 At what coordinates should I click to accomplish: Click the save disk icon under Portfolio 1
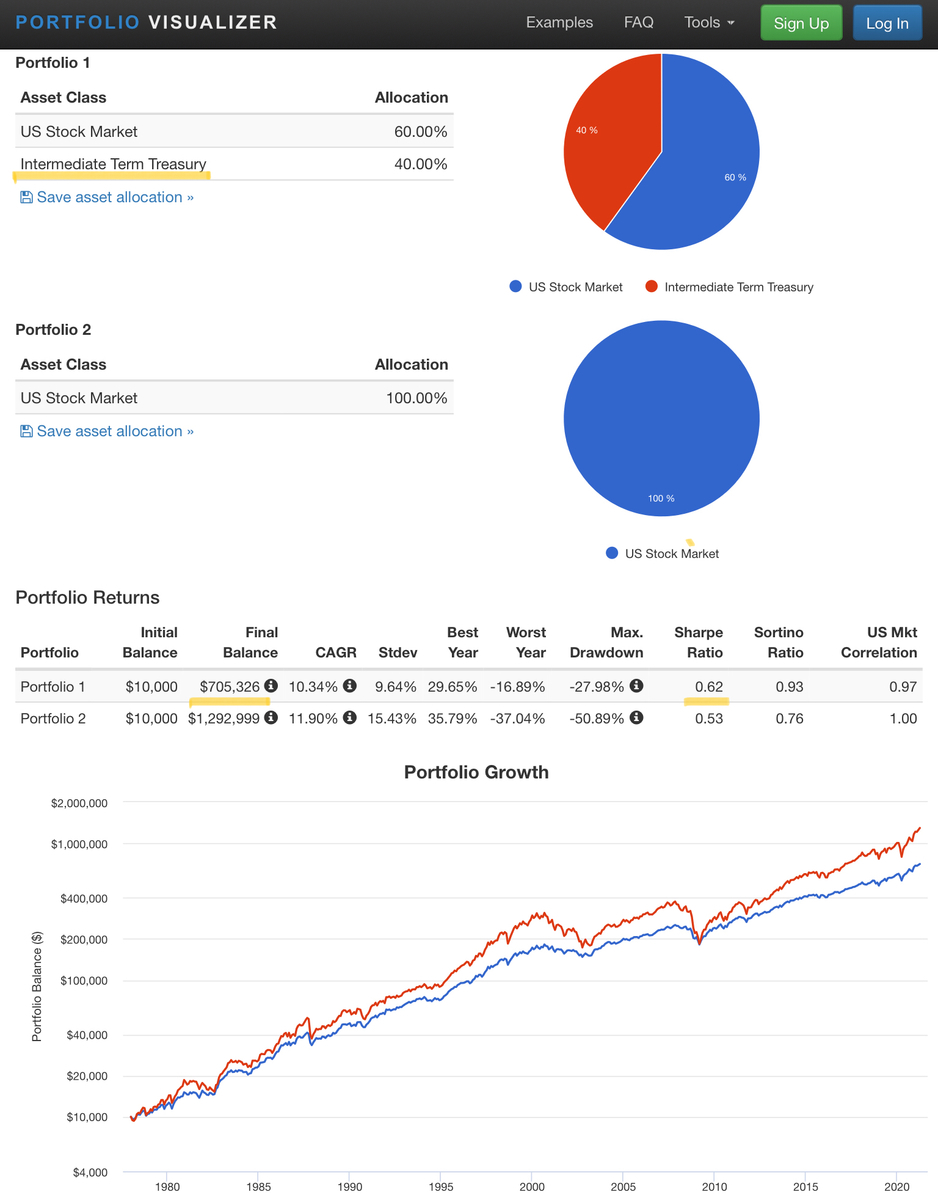(x=26, y=198)
